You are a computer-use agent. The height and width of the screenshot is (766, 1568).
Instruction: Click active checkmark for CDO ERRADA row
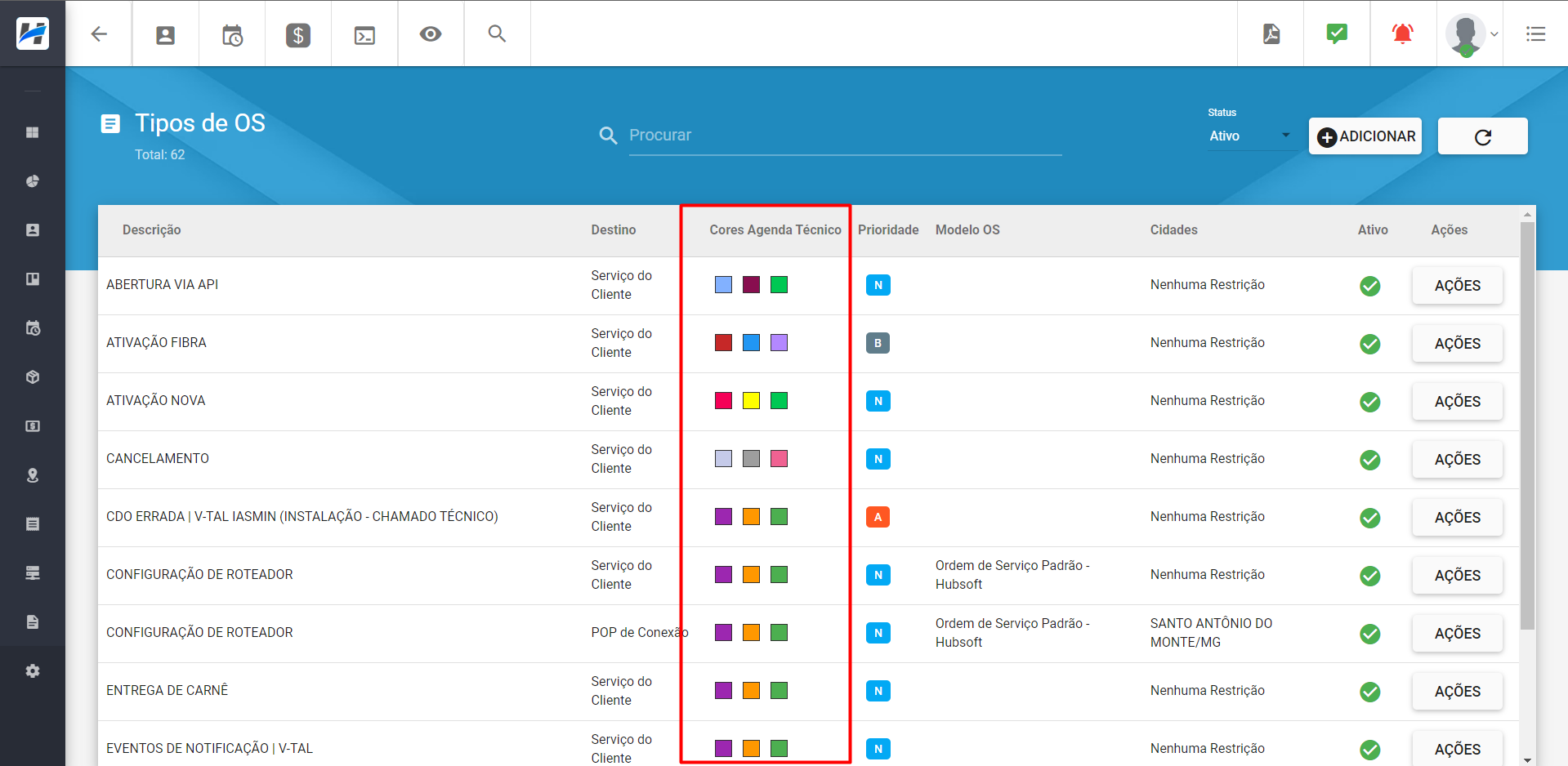click(x=1370, y=518)
